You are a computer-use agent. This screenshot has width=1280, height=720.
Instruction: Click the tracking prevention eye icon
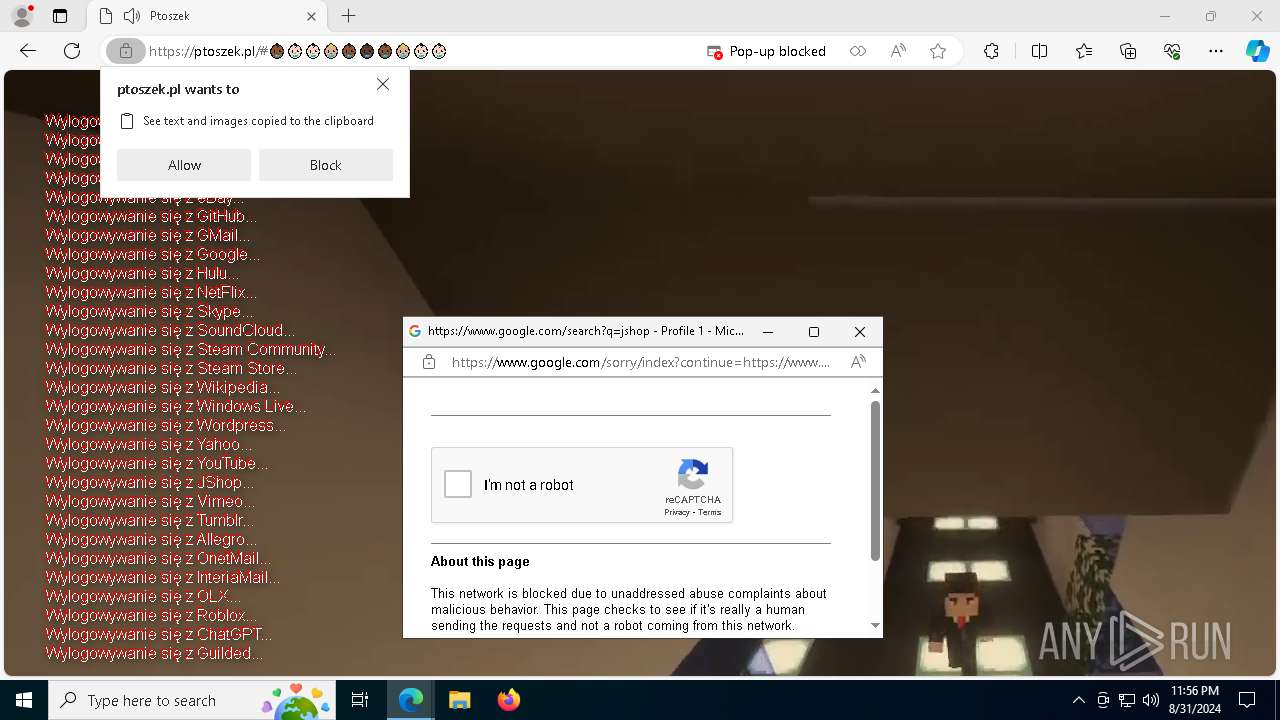(x=858, y=51)
